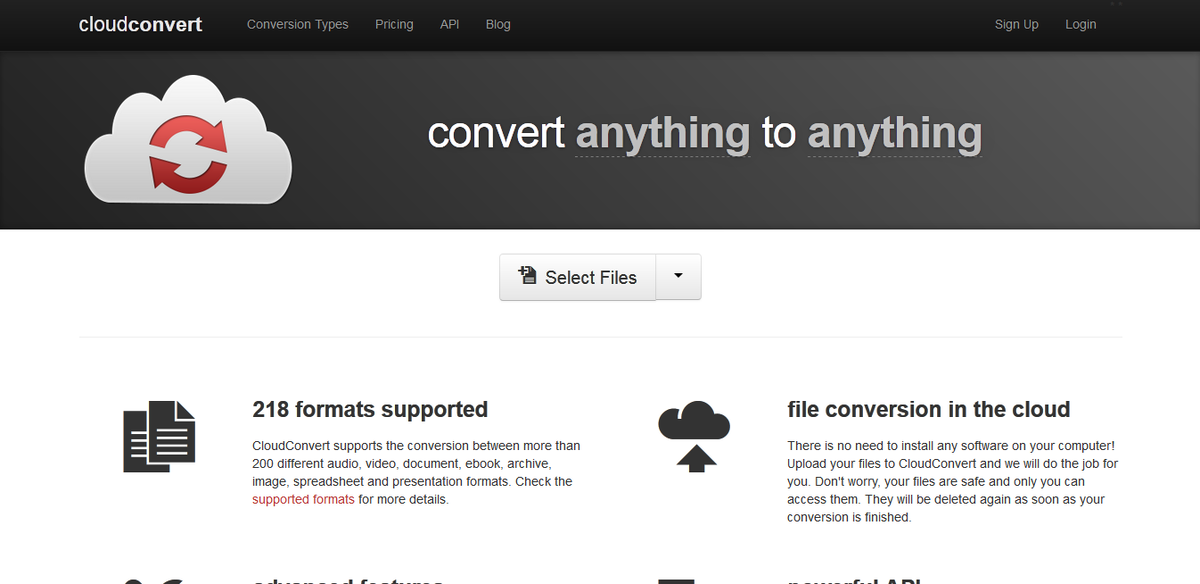This screenshot has height=584, width=1200.
Task: Click the documents icon beside formats supported
Action: coord(159,436)
